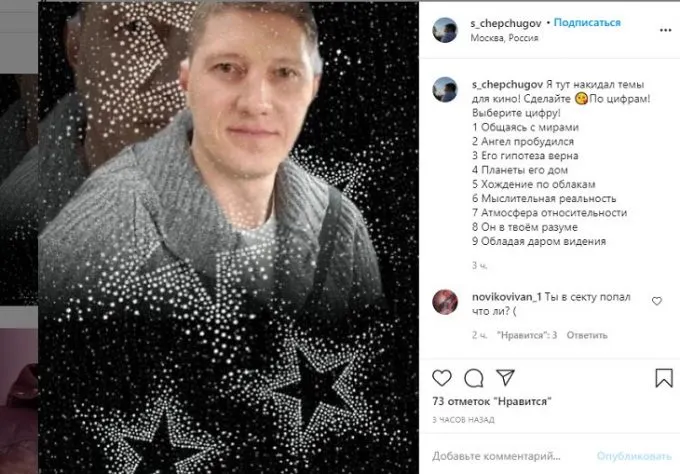
Task: Open comments via the speech bubble icon
Action: coord(474,378)
